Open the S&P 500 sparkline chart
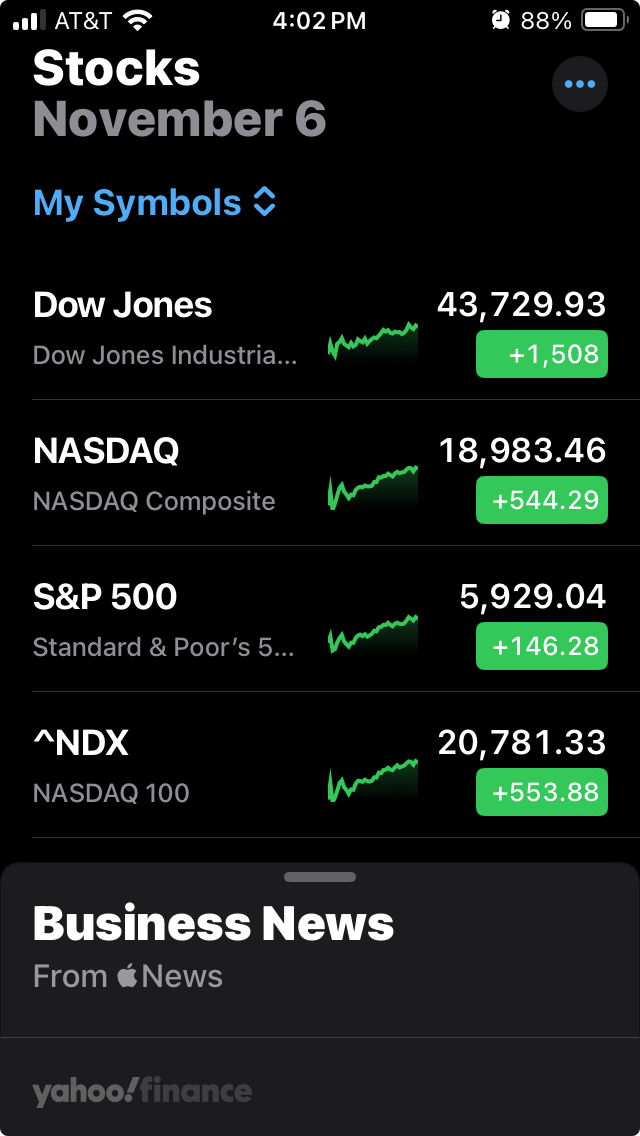The height and width of the screenshot is (1136, 640). click(x=373, y=634)
